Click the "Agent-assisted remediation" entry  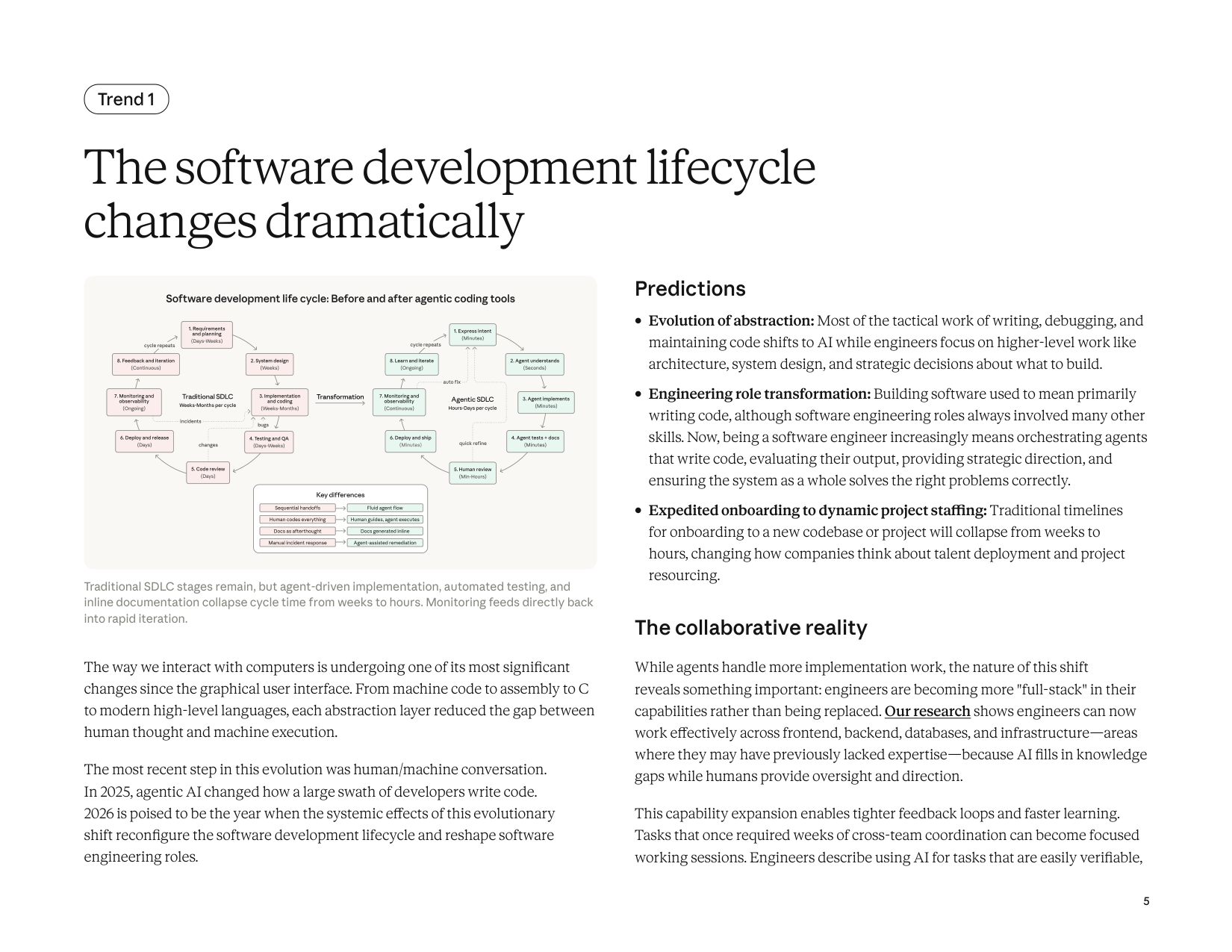pyautogui.click(x=384, y=543)
